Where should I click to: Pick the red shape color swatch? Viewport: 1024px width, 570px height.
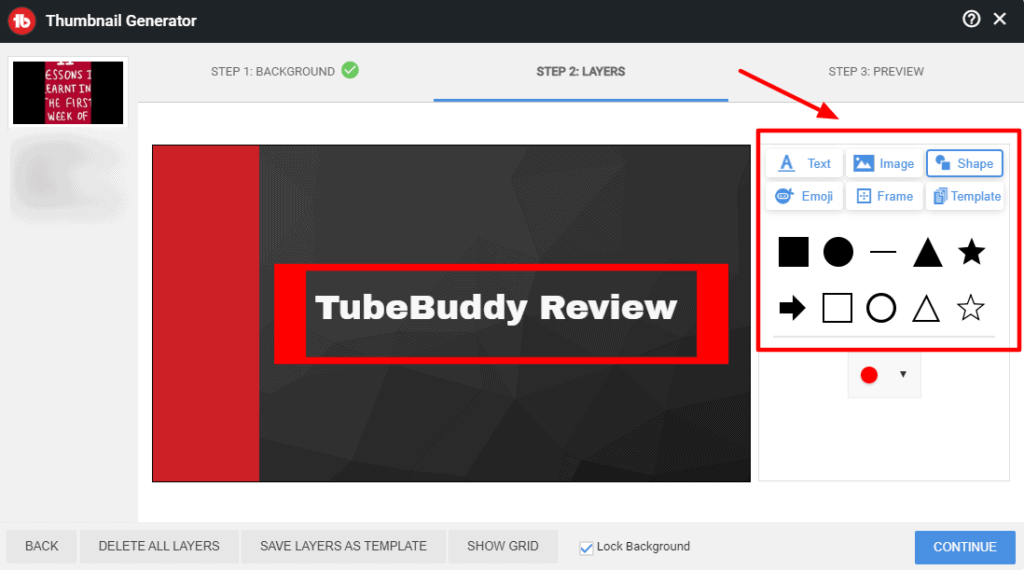coord(869,375)
